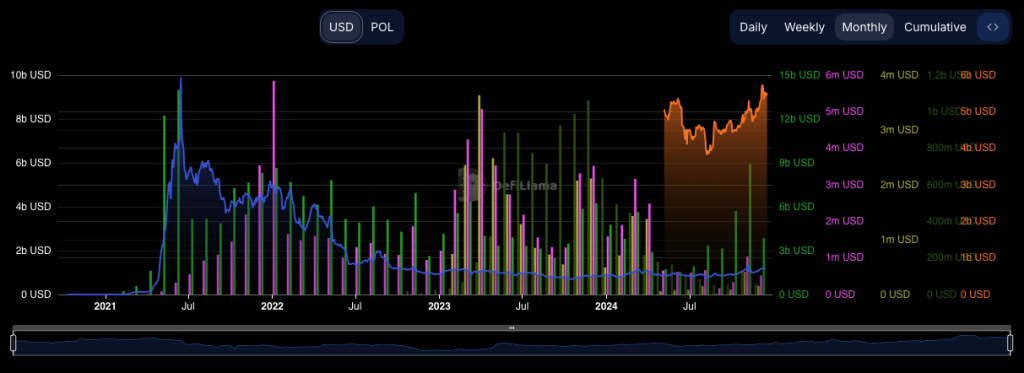The image size is (1024, 373).
Task: Select the Cumulative view tab
Action: pos(935,27)
